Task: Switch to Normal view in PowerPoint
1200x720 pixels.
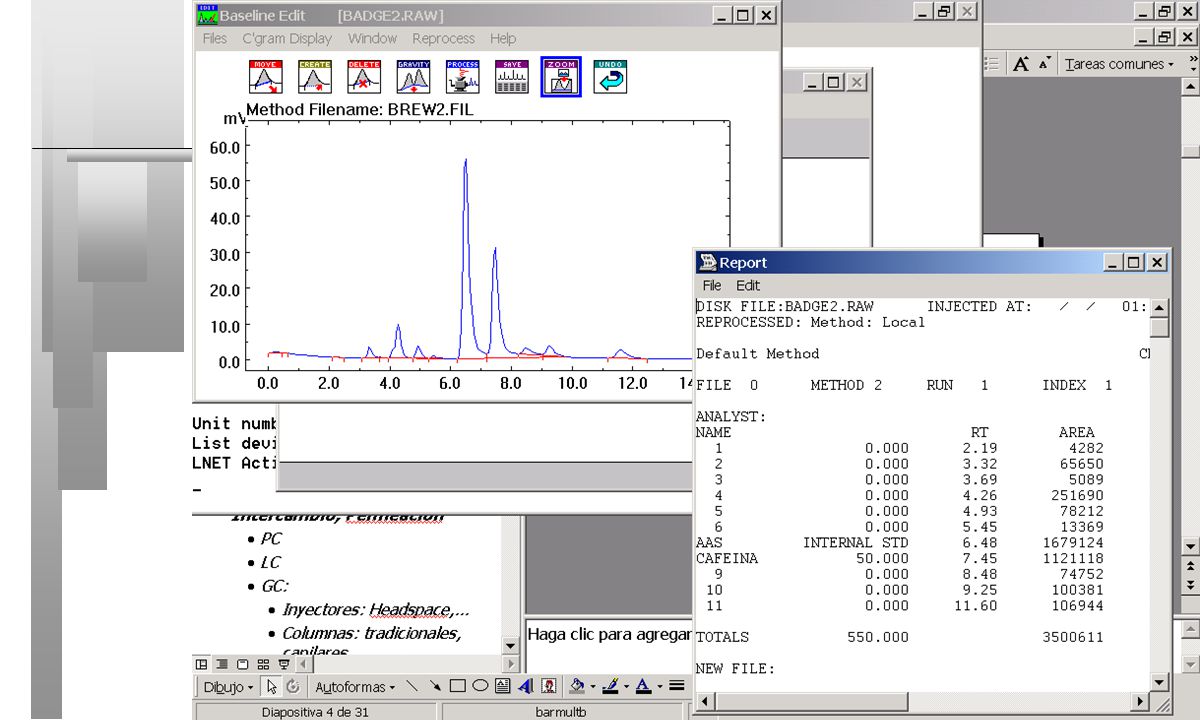Action: point(202,664)
